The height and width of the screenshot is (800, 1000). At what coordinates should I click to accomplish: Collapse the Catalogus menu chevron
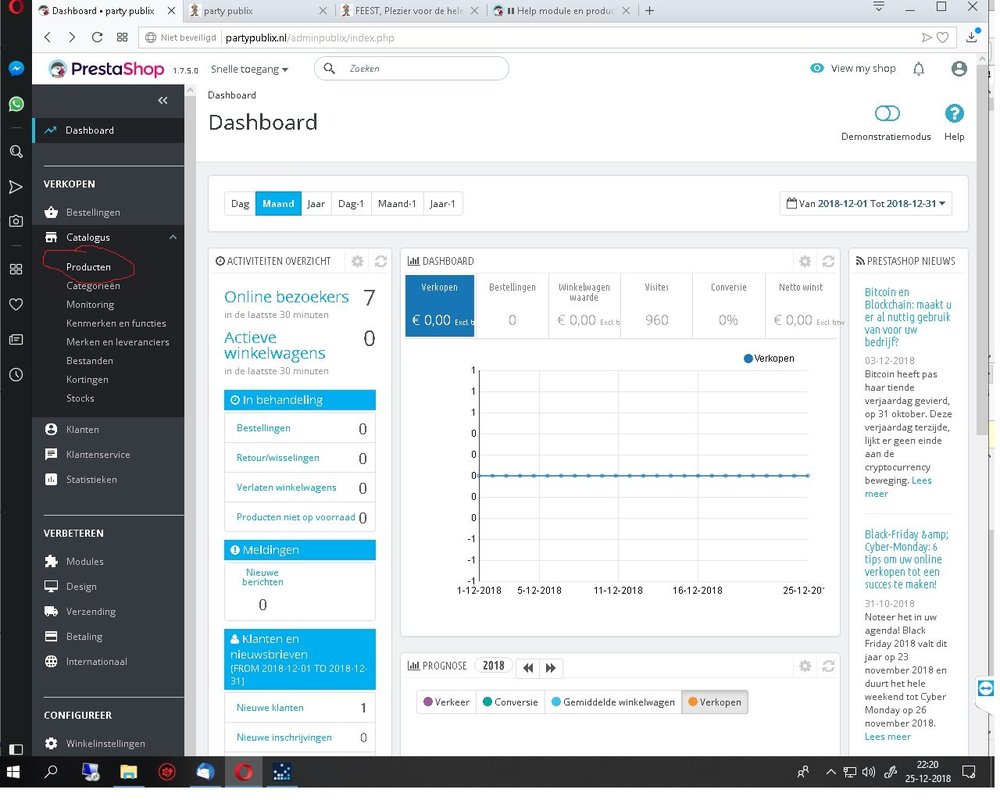click(173, 237)
